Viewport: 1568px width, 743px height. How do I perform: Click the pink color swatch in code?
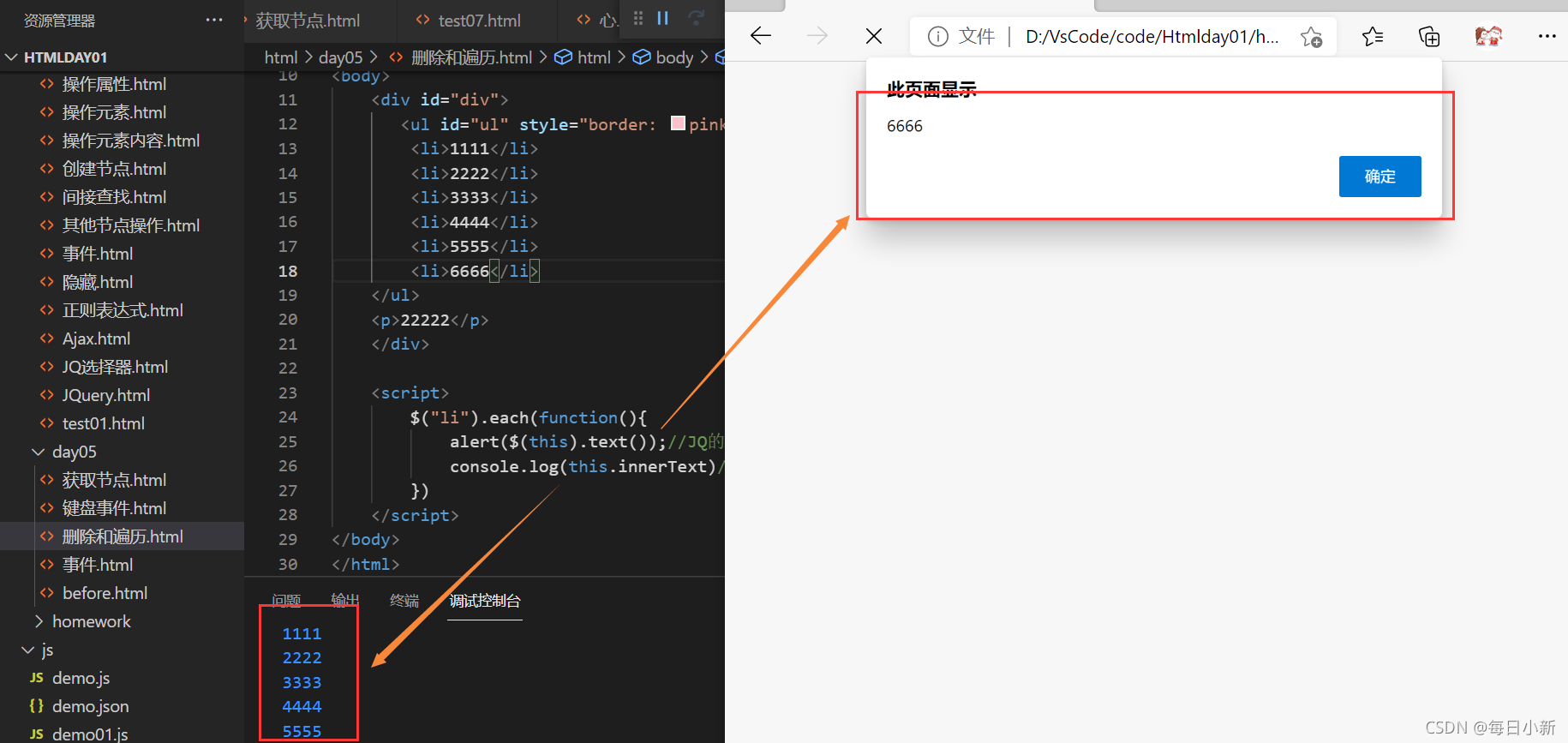pos(678,123)
